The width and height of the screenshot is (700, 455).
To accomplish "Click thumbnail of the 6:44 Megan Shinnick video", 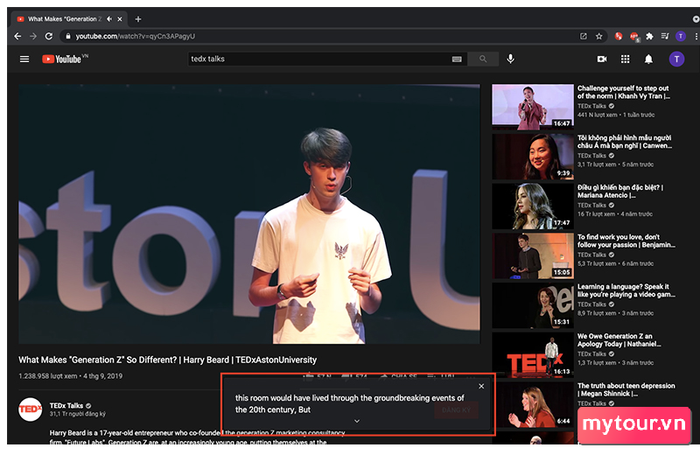I will [x=533, y=405].
